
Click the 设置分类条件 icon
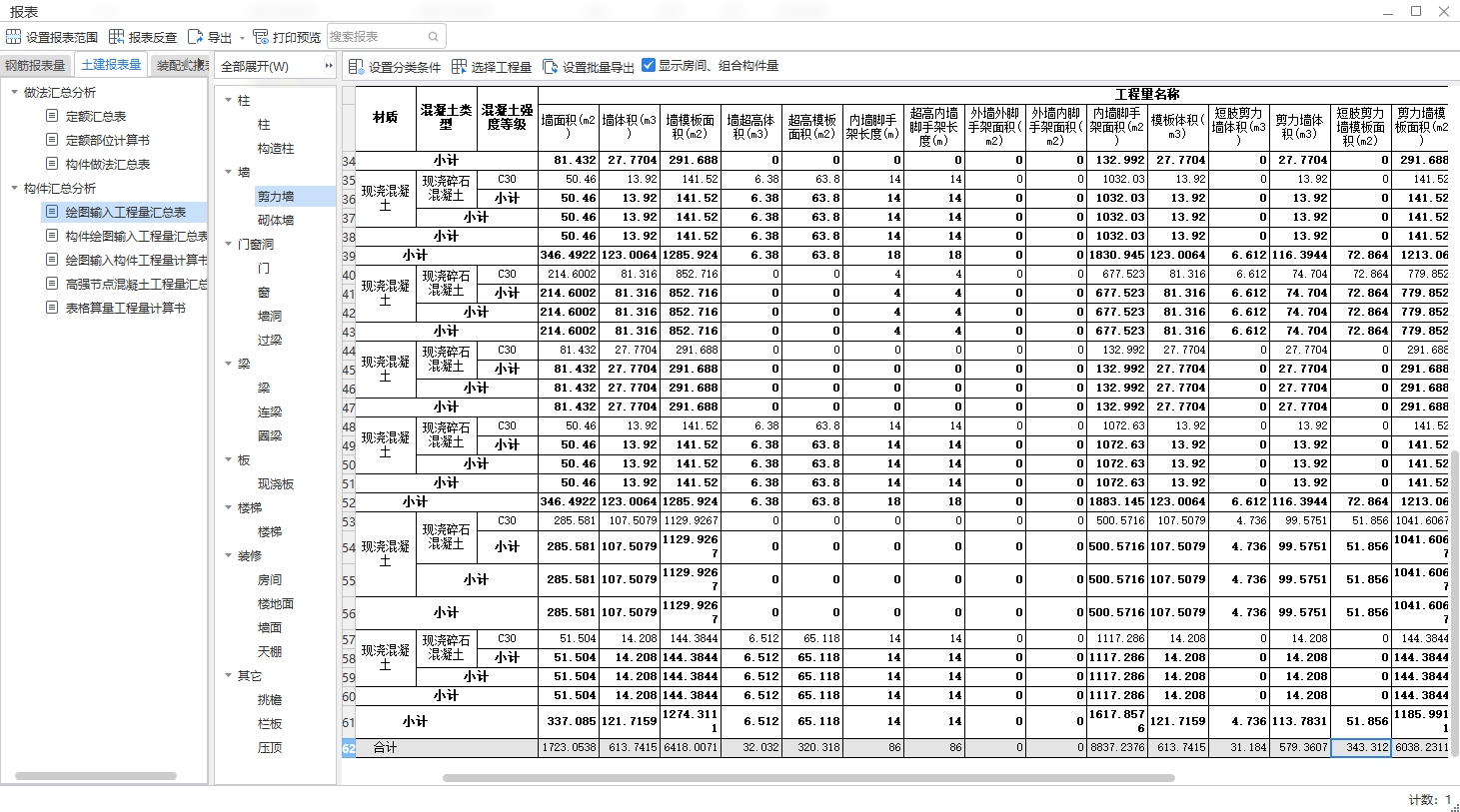coord(356,67)
